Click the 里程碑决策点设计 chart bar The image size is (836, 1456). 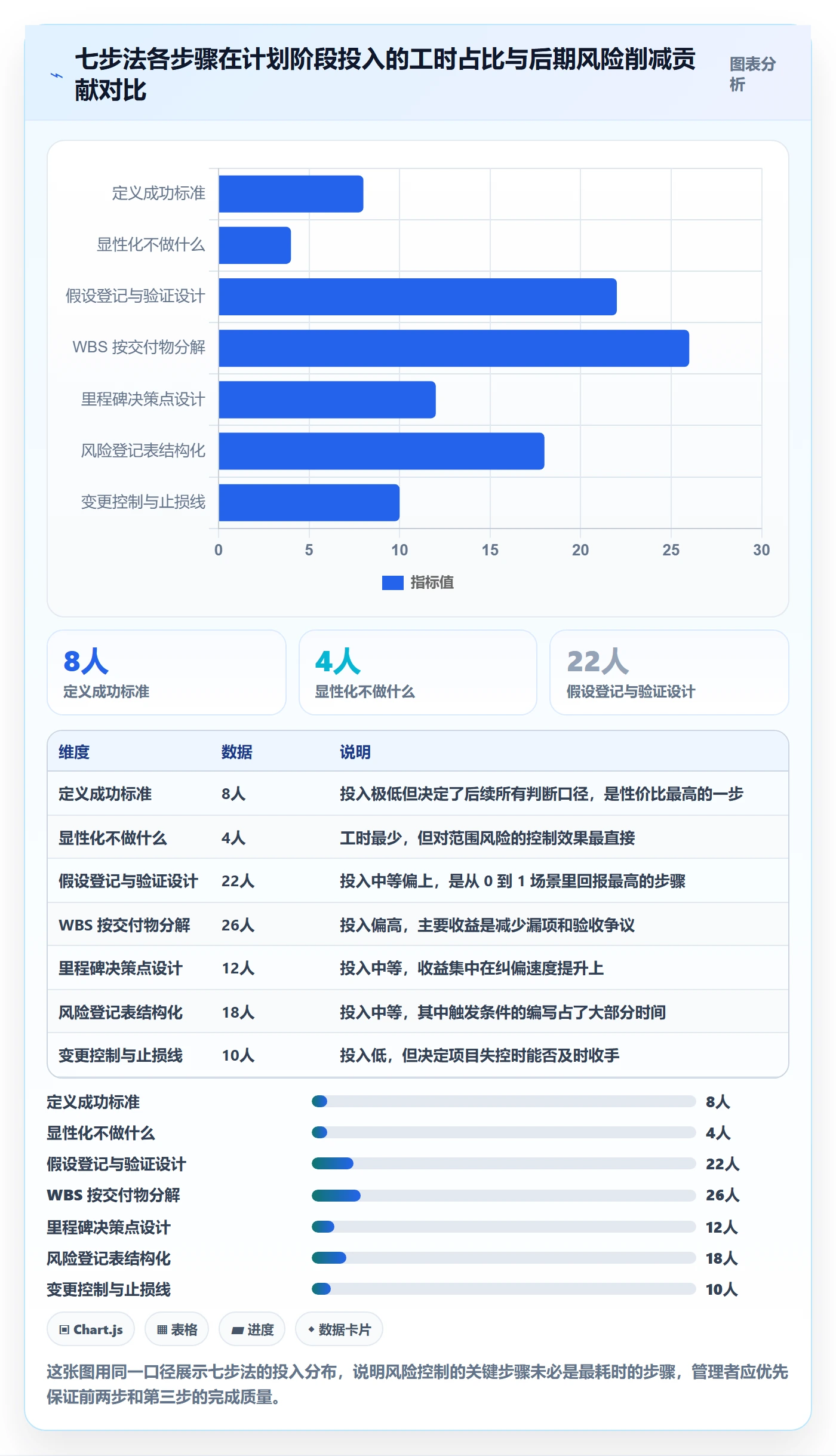[327, 400]
